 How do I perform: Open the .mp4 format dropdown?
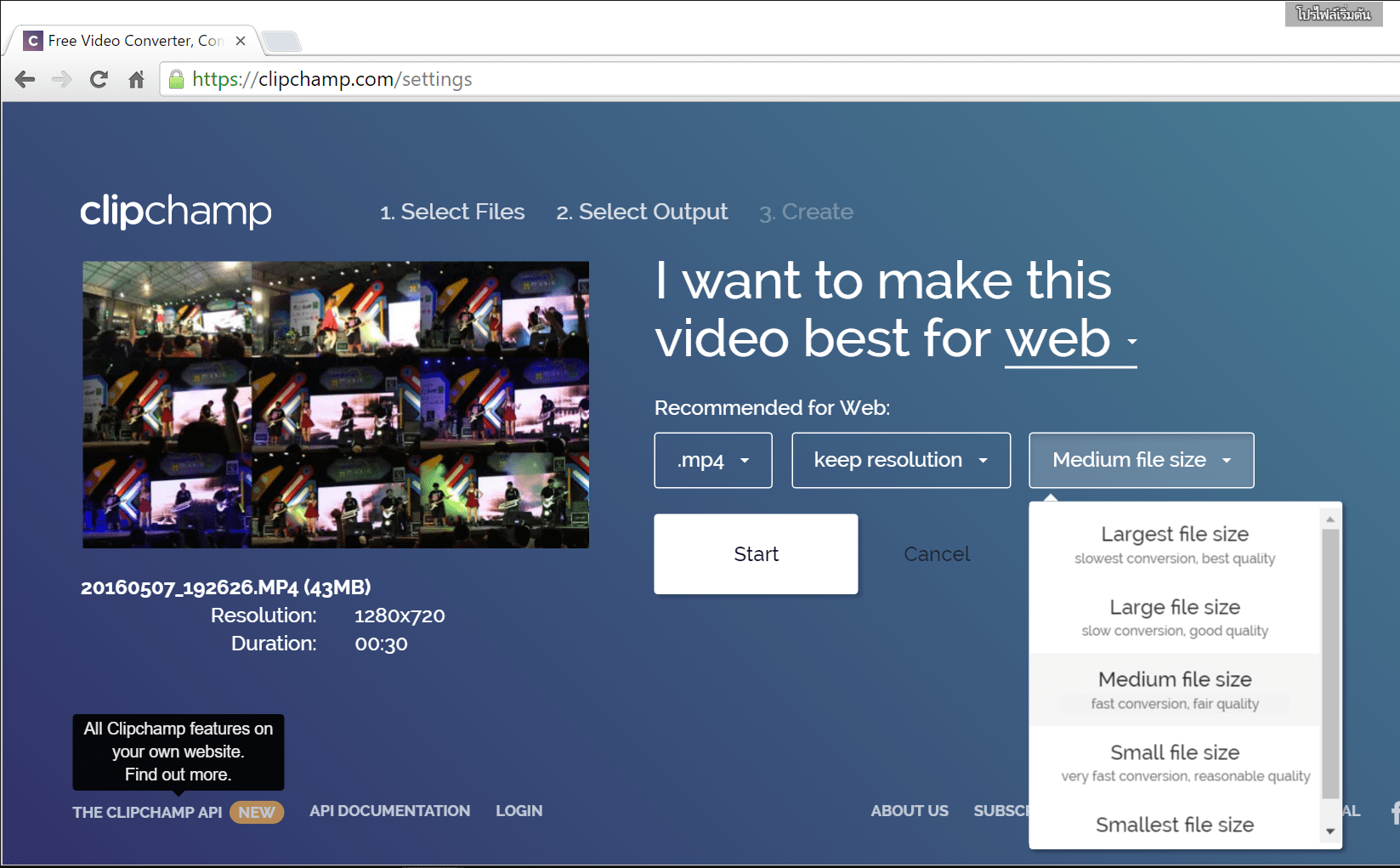pyautogui.click(x=712, y=460)
